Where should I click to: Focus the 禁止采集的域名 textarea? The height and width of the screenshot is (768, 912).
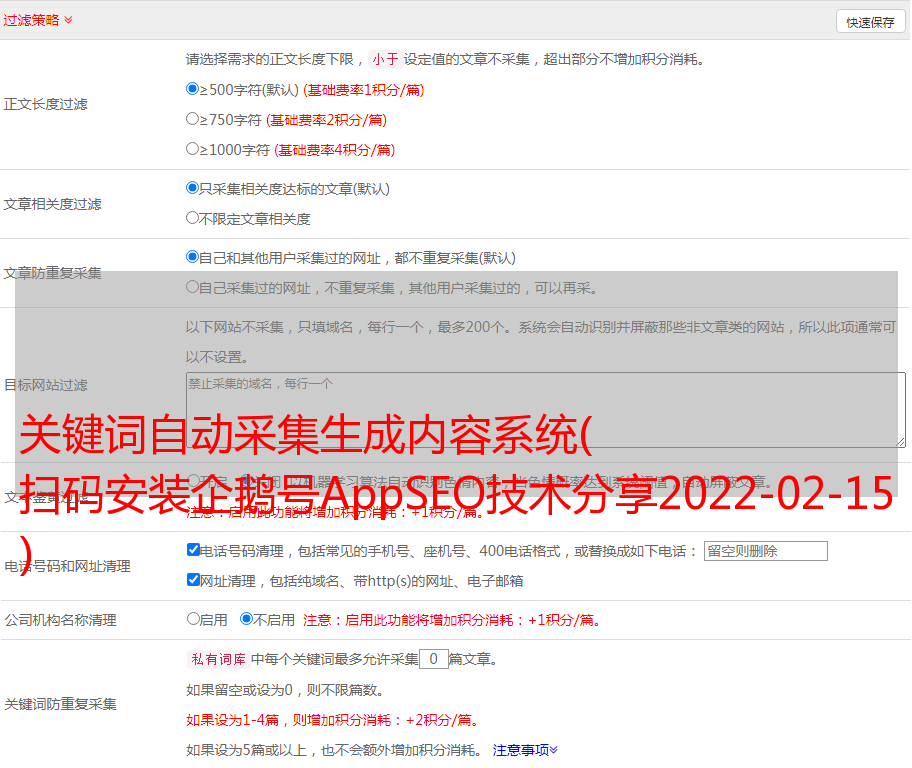click(546, 410)
